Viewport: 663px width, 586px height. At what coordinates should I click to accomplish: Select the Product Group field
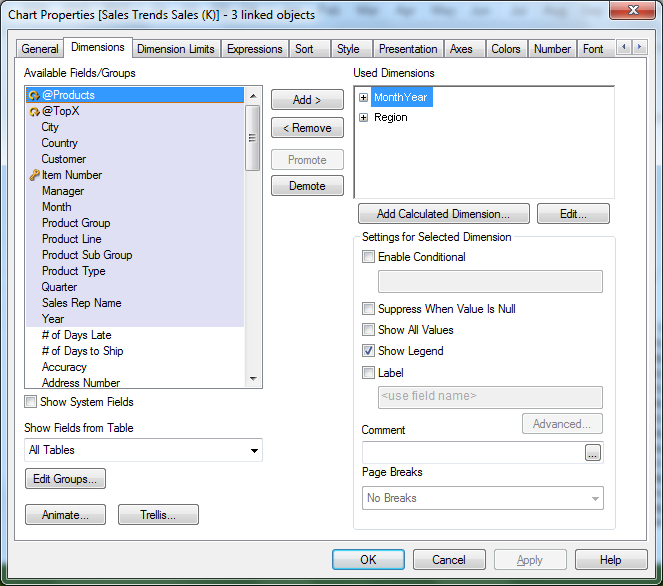tap(135, 223)
